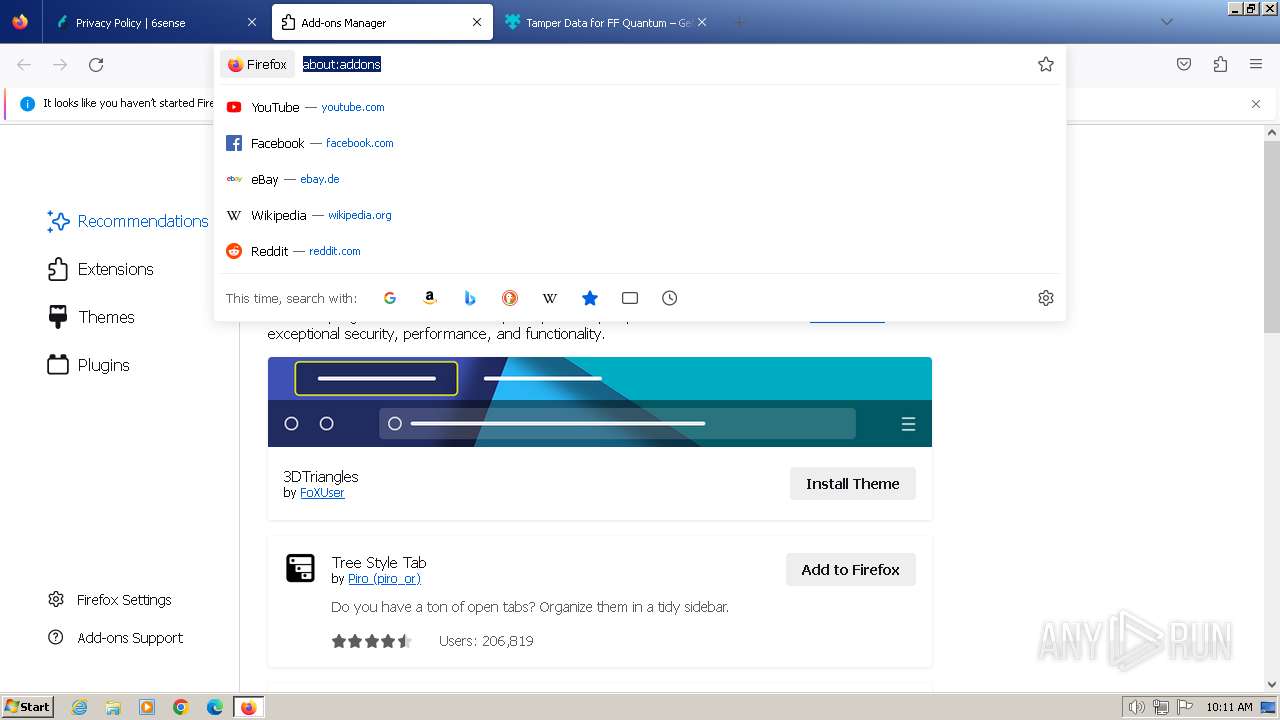Click the Firefox identity chip in address bar
1280x720 pixels.
[258, 64]
